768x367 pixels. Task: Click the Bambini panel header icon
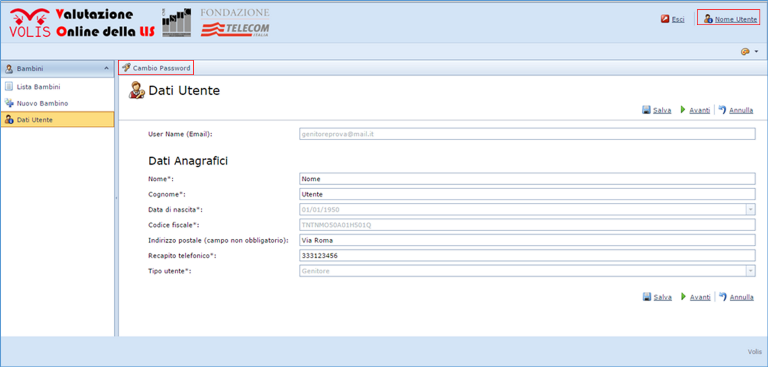(9, 69)
